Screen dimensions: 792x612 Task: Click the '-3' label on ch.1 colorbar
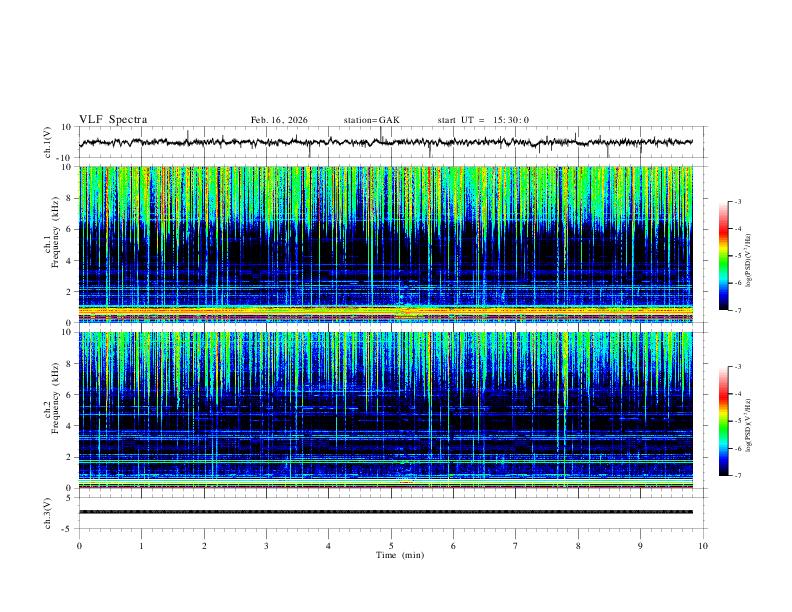coord(737,201)
